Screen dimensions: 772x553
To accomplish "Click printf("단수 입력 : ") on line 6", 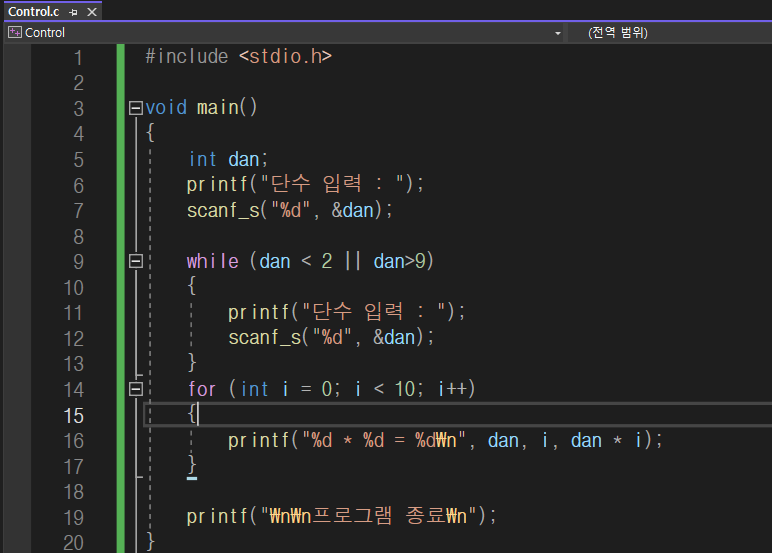I will pyautogui.click(x=305, y=185).
